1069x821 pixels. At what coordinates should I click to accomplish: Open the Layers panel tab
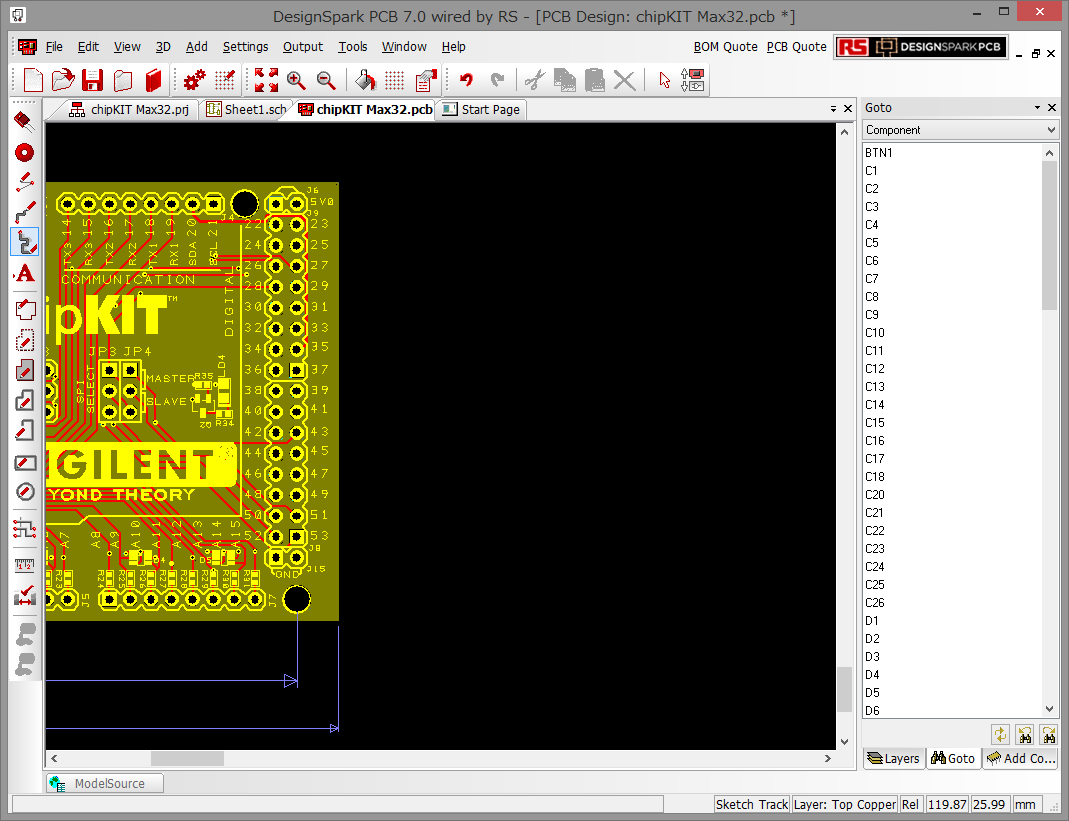pos(894,758)
